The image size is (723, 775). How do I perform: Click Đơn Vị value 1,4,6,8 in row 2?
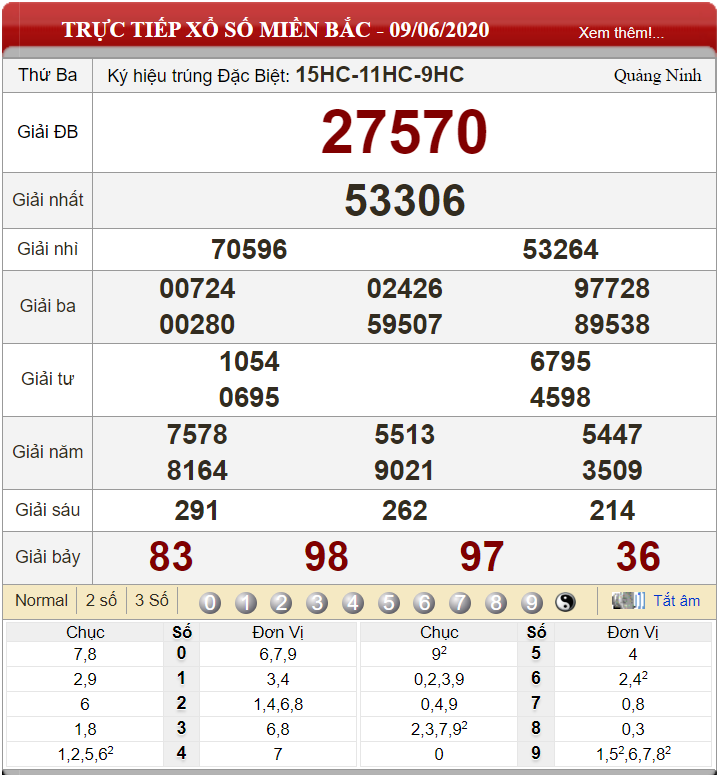[278, 704]
